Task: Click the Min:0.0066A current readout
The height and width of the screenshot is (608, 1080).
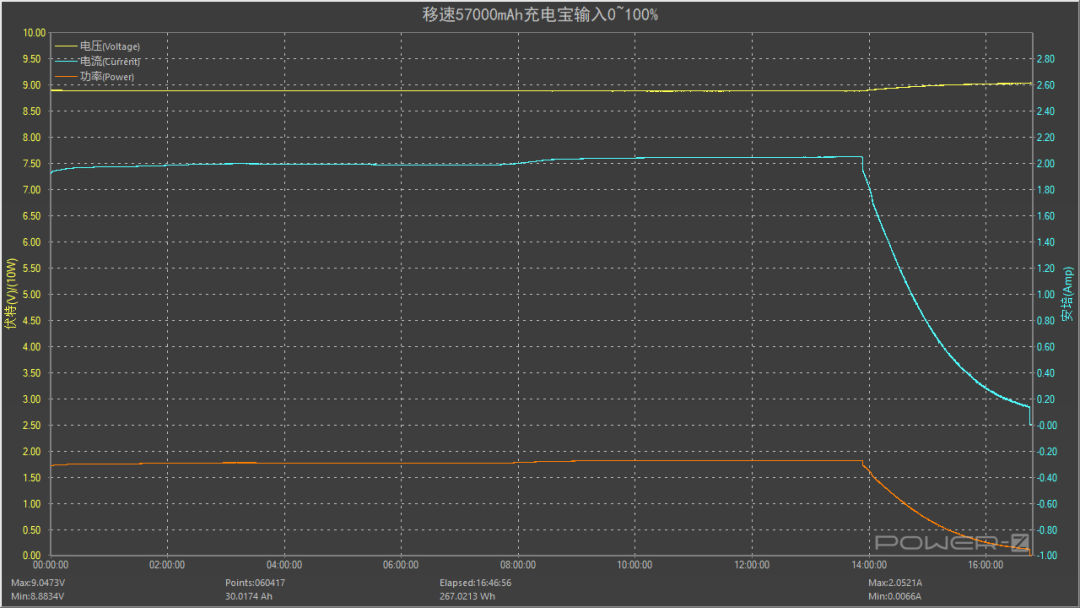Action: pyautogui.click(x=895, y=596)
